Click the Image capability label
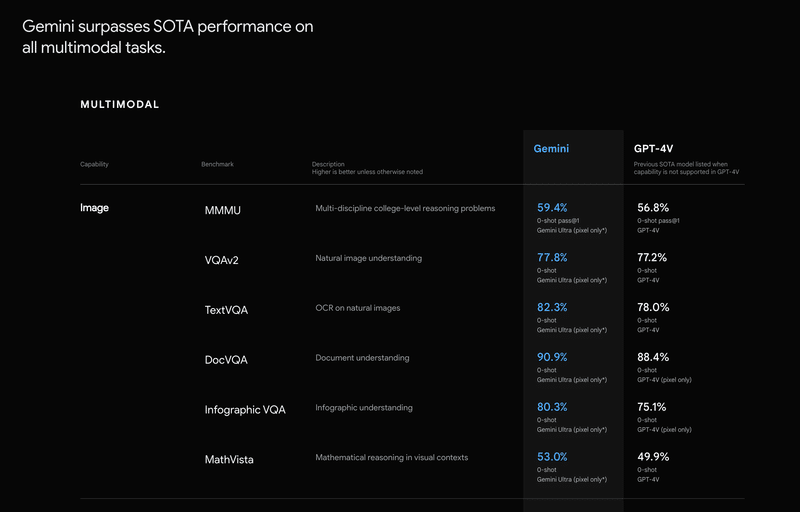800x512 pixels. 94,208
